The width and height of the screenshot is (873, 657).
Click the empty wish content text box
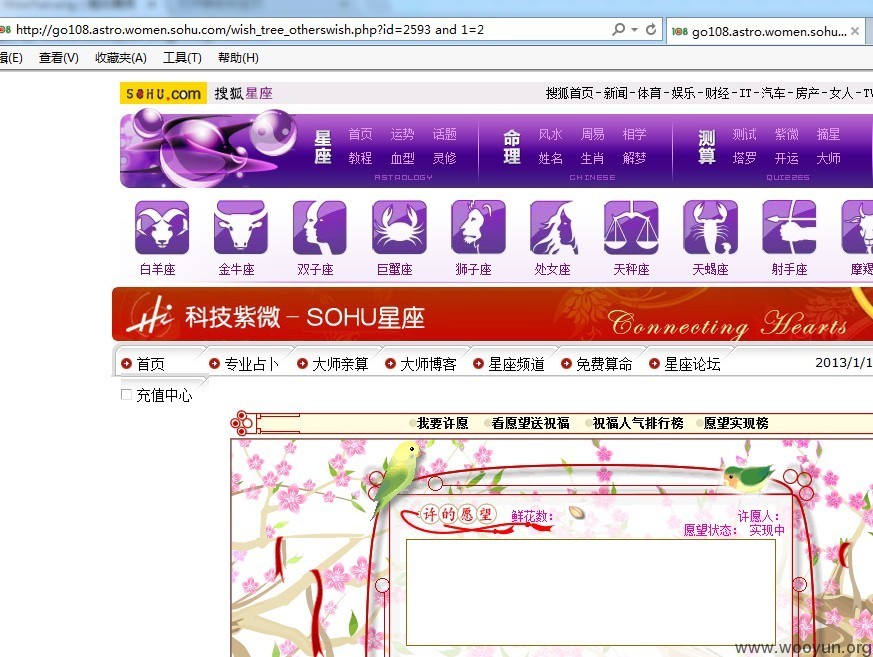[591, 592]
